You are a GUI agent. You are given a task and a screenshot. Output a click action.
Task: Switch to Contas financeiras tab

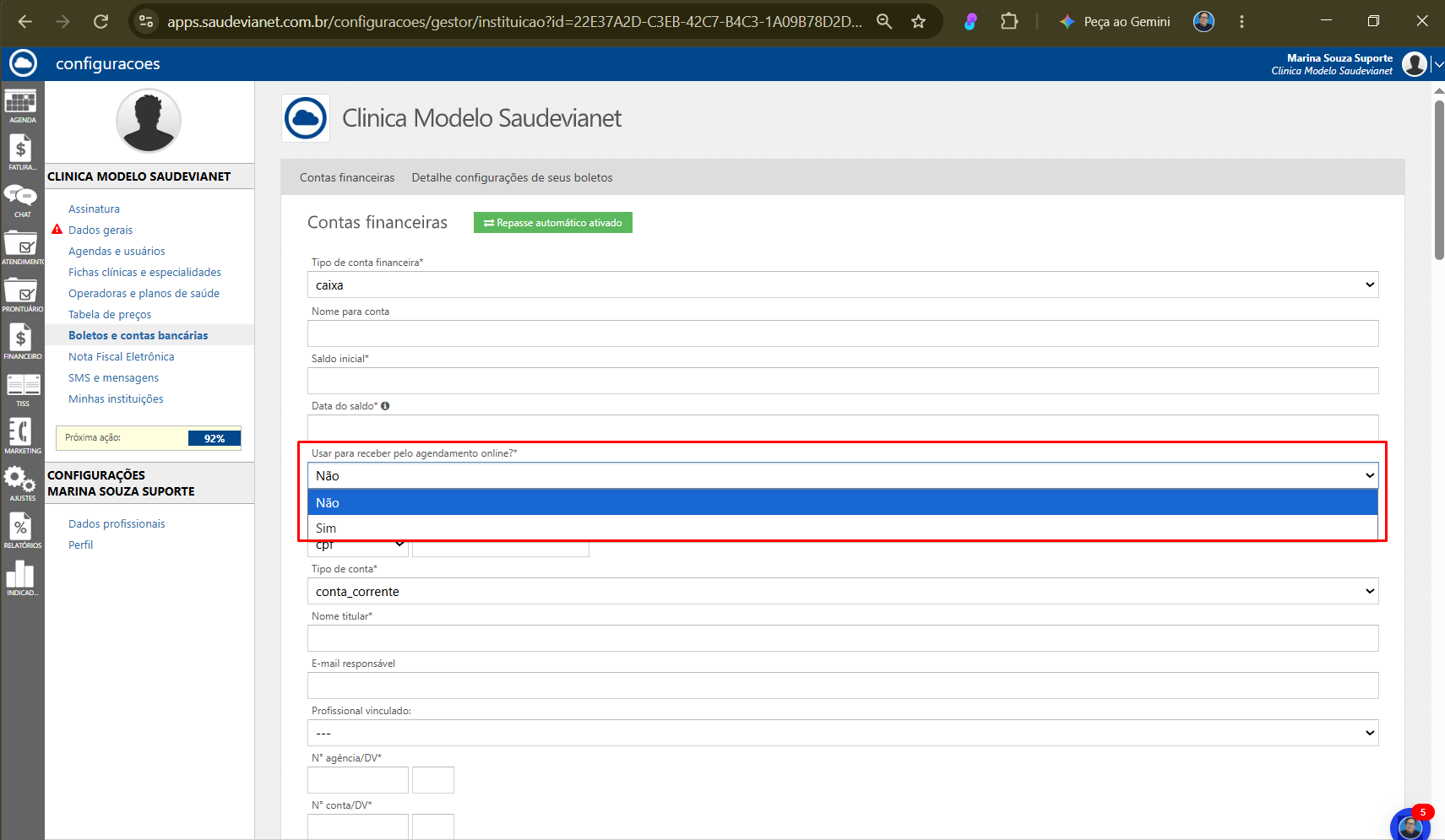347,178
